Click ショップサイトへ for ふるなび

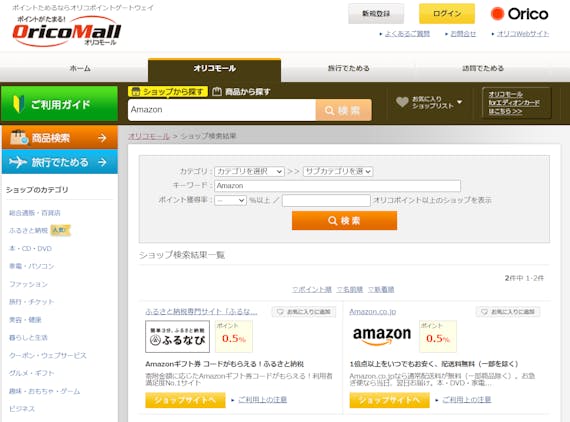(x=185, y=400)
